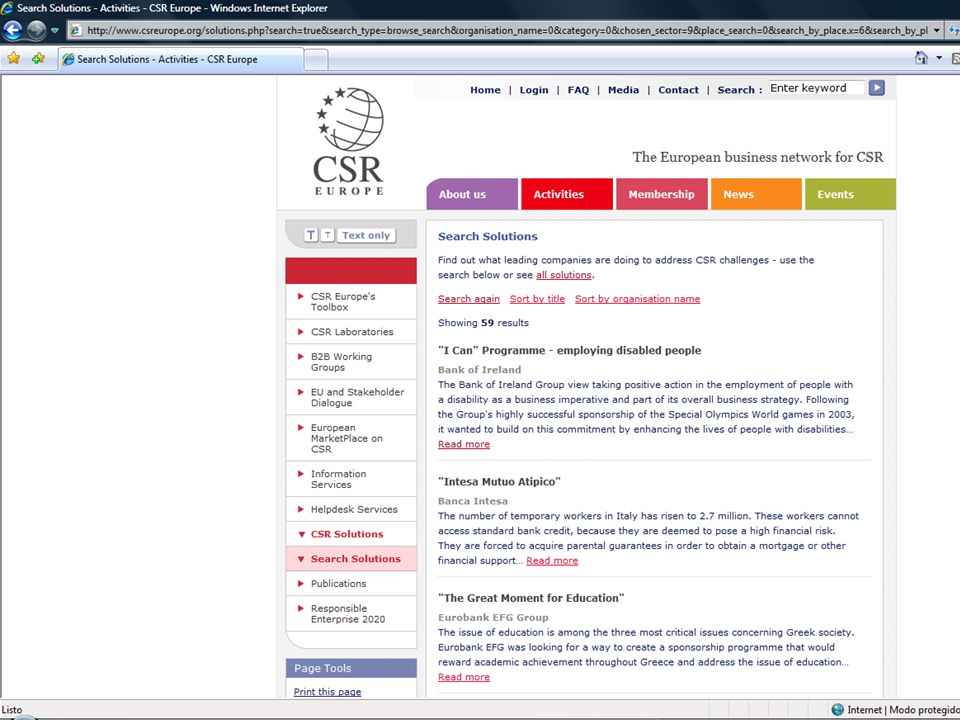Viewport: 960px width, 720px height.
Task: Collapse the CSR Solutions sidebar section
Action: (x=351, y=534)
